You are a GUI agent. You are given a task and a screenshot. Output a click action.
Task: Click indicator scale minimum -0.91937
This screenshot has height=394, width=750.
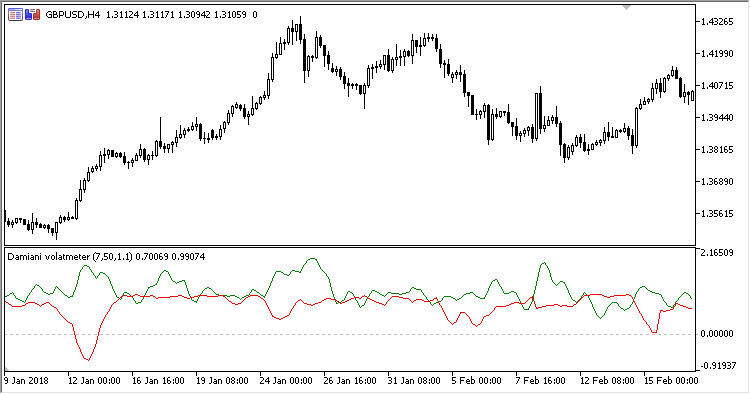717,366
